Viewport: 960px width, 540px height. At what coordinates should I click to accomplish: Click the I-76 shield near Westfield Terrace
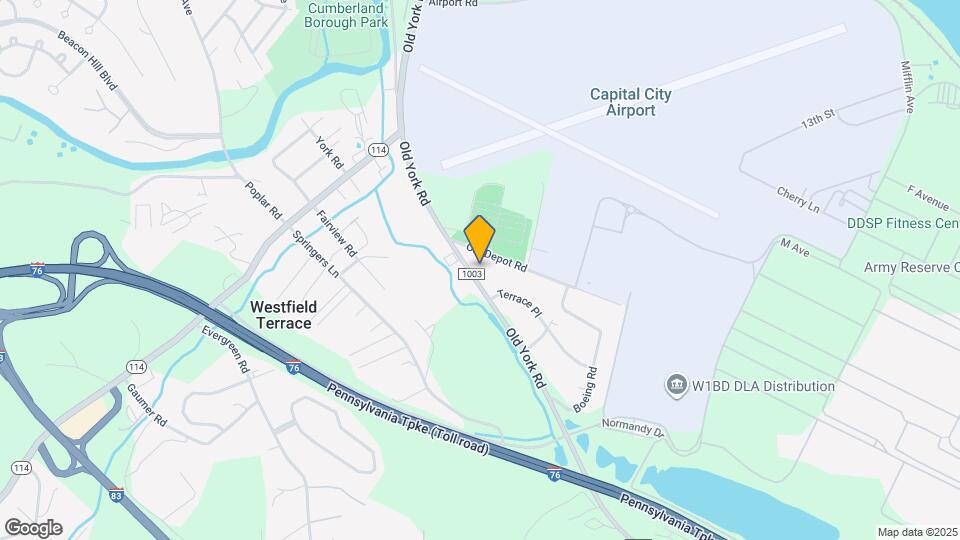(294, 367)
